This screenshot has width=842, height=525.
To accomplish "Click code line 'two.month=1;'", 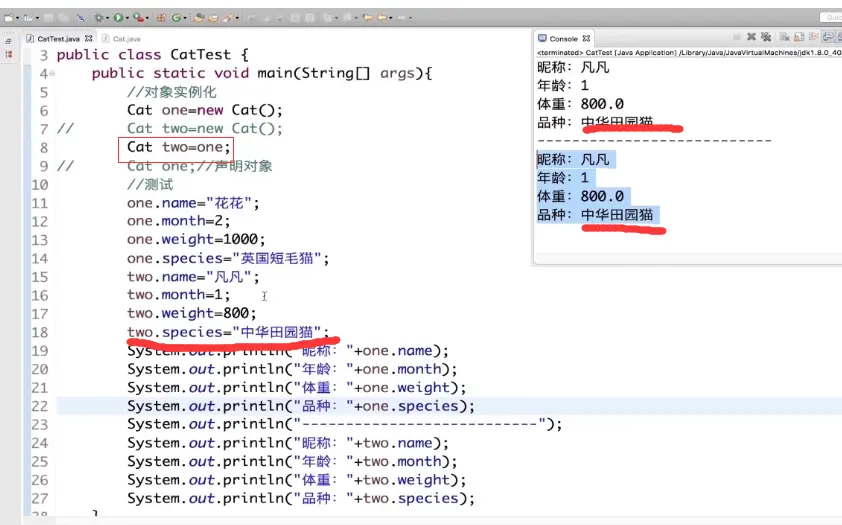I will click(x=179, y=295).
